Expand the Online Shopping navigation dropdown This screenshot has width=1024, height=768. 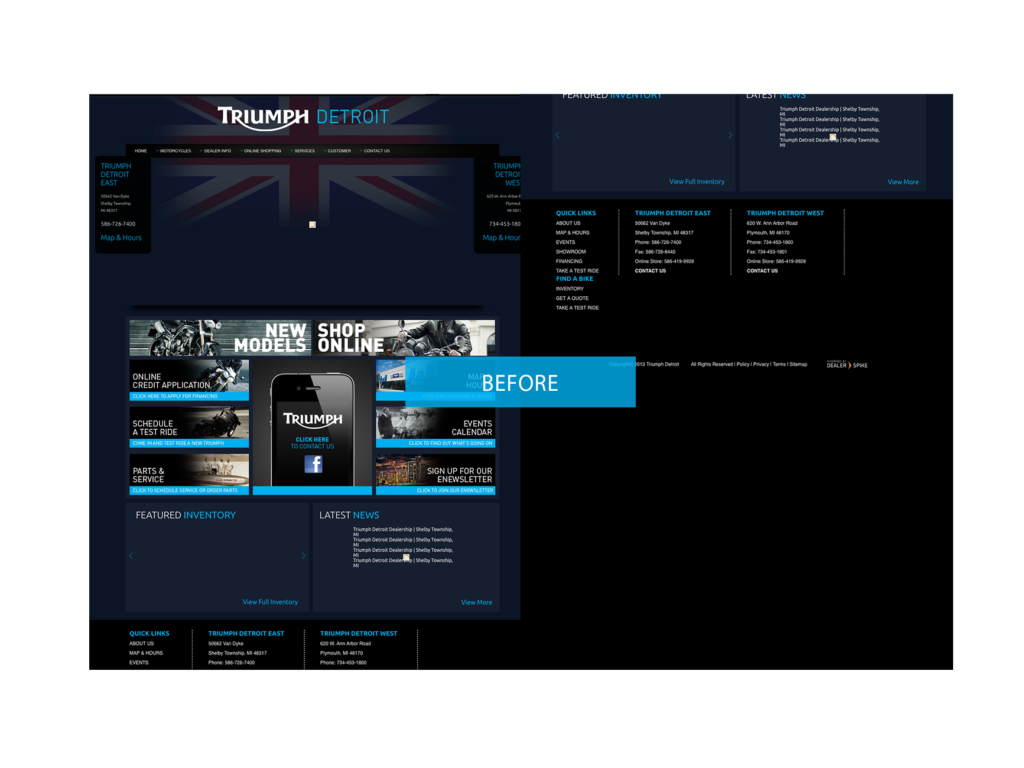click(263, 151)
